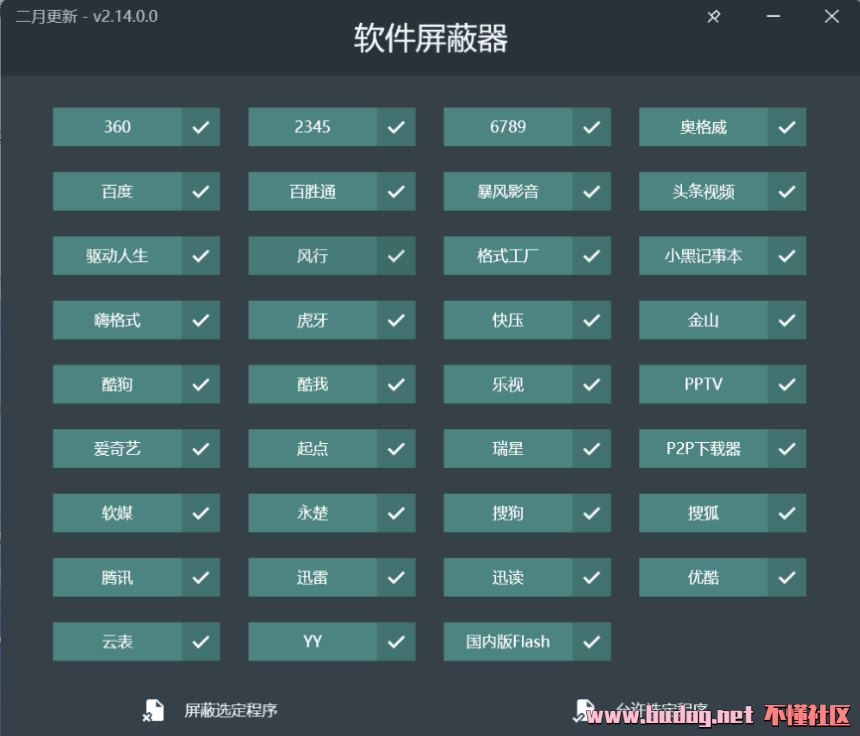Image resolution: width=860 pixels, height=736 pixels.
Task: Select the 金山 software label
Action: 703,320
